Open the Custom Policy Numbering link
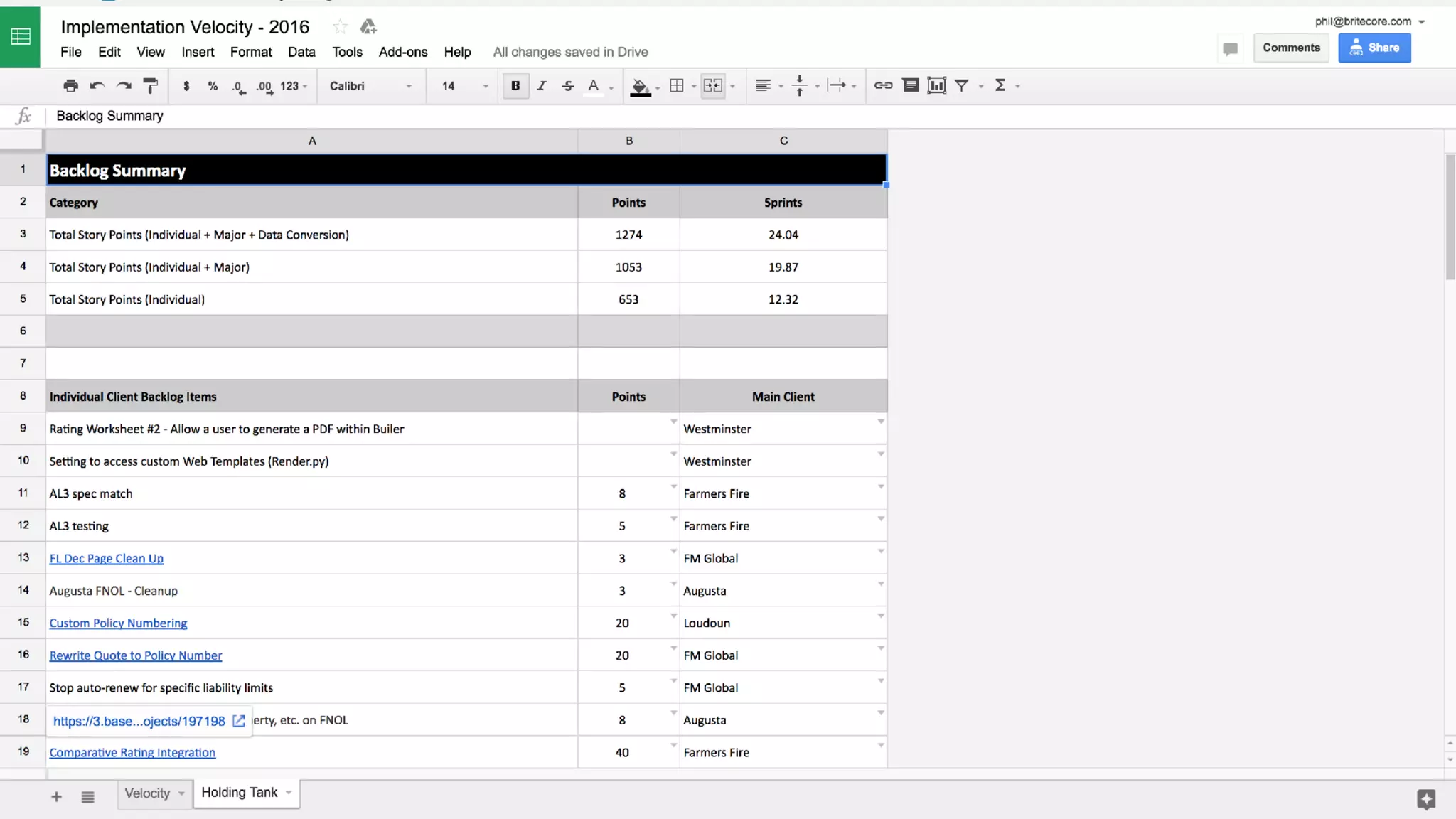Image resolution: width=1456 pixels, height=819 pixels. [x=118, y=623]
